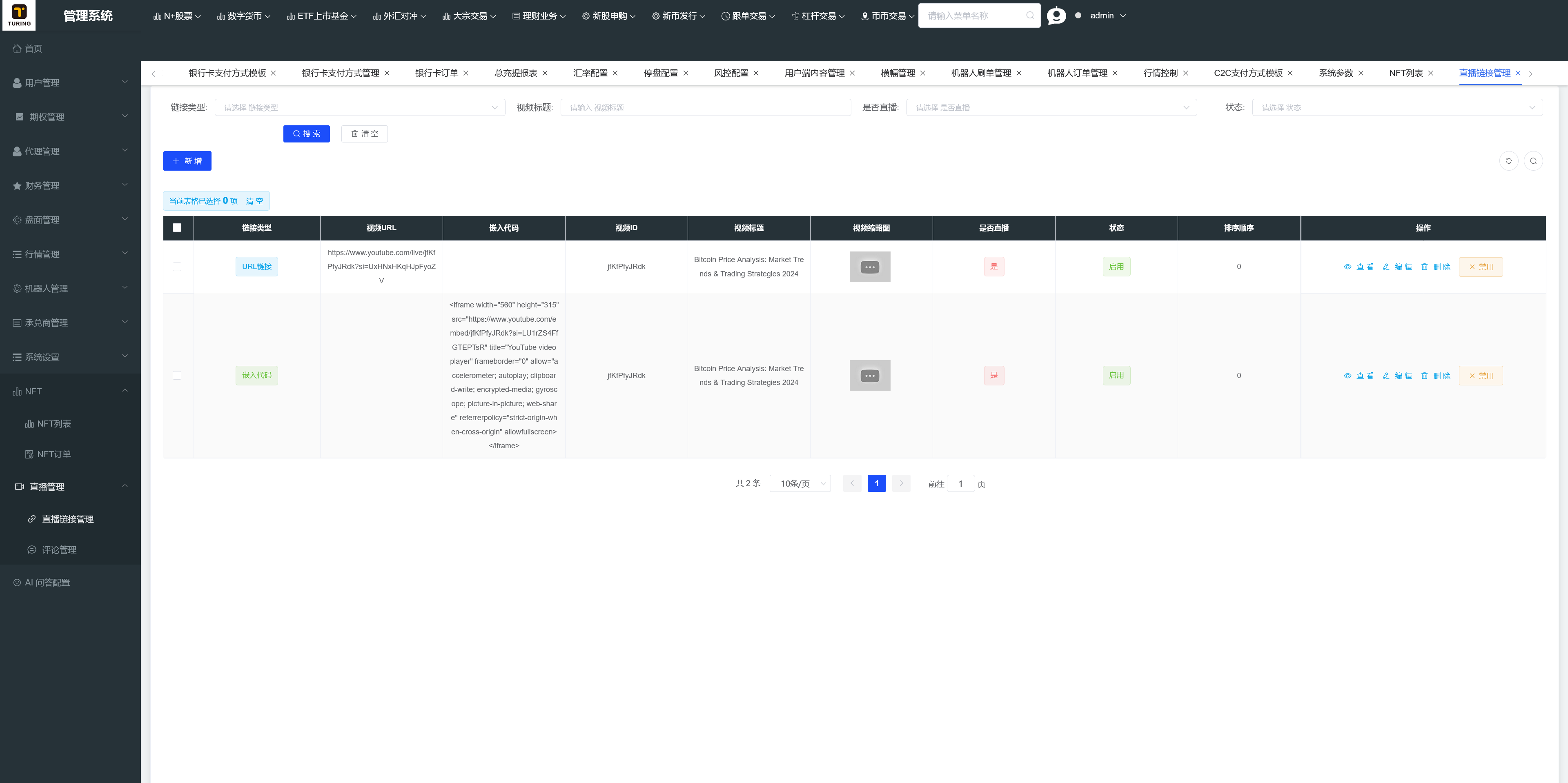Click the admin avatar icon
Image resolution: width=1568 pixels, height=783 pixels.
[1056, 15]
